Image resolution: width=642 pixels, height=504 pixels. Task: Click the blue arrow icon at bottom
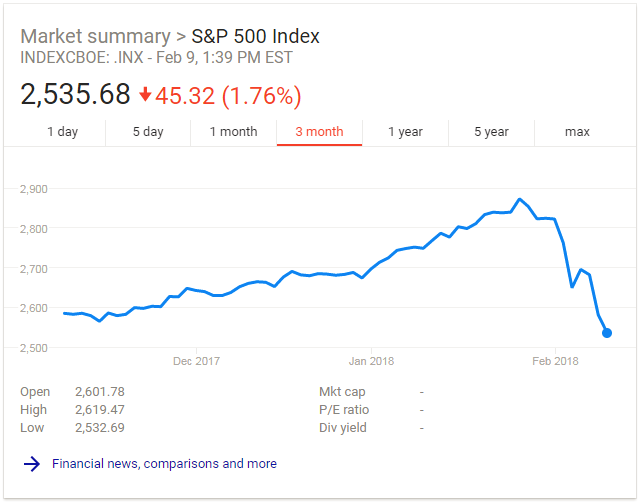coord(31,464)
